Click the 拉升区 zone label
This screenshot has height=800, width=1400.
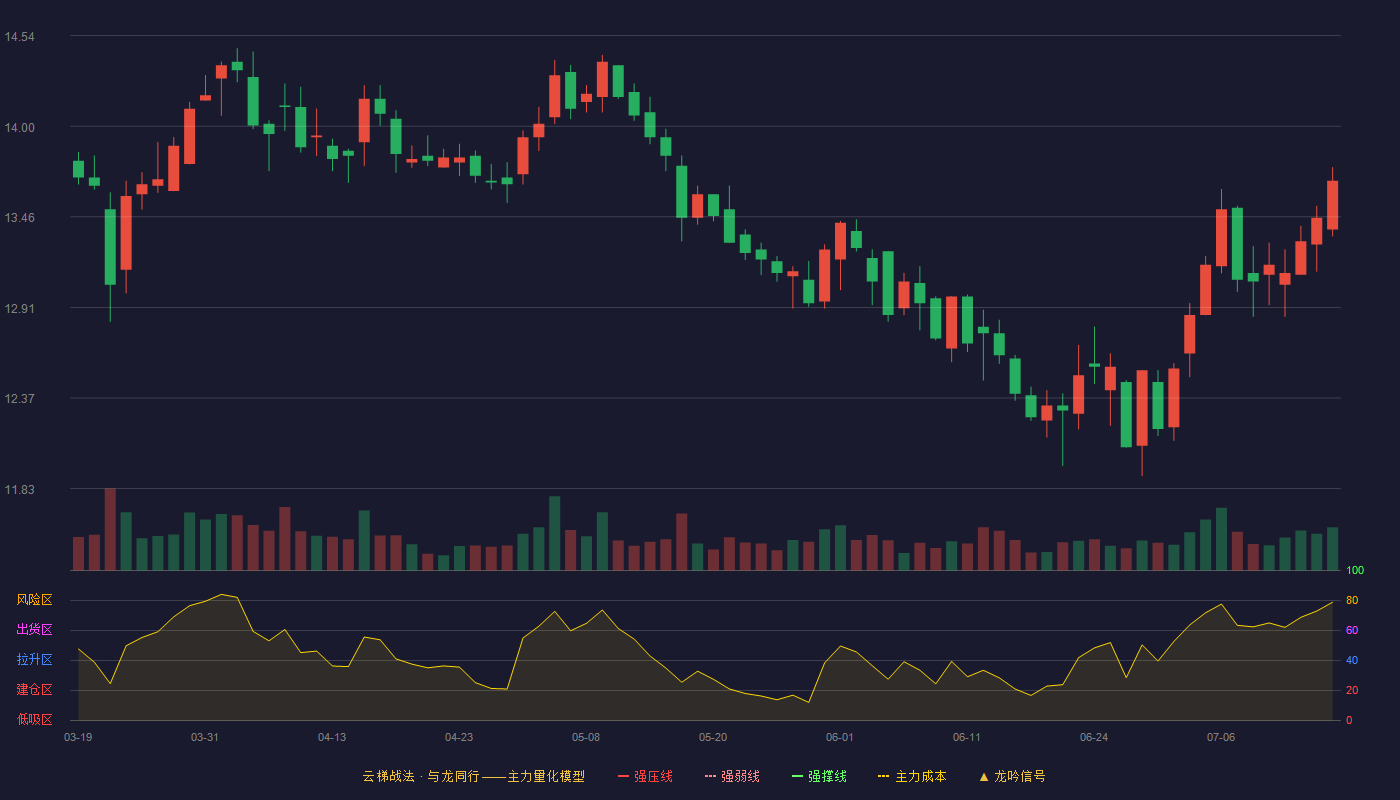point(34,660)
